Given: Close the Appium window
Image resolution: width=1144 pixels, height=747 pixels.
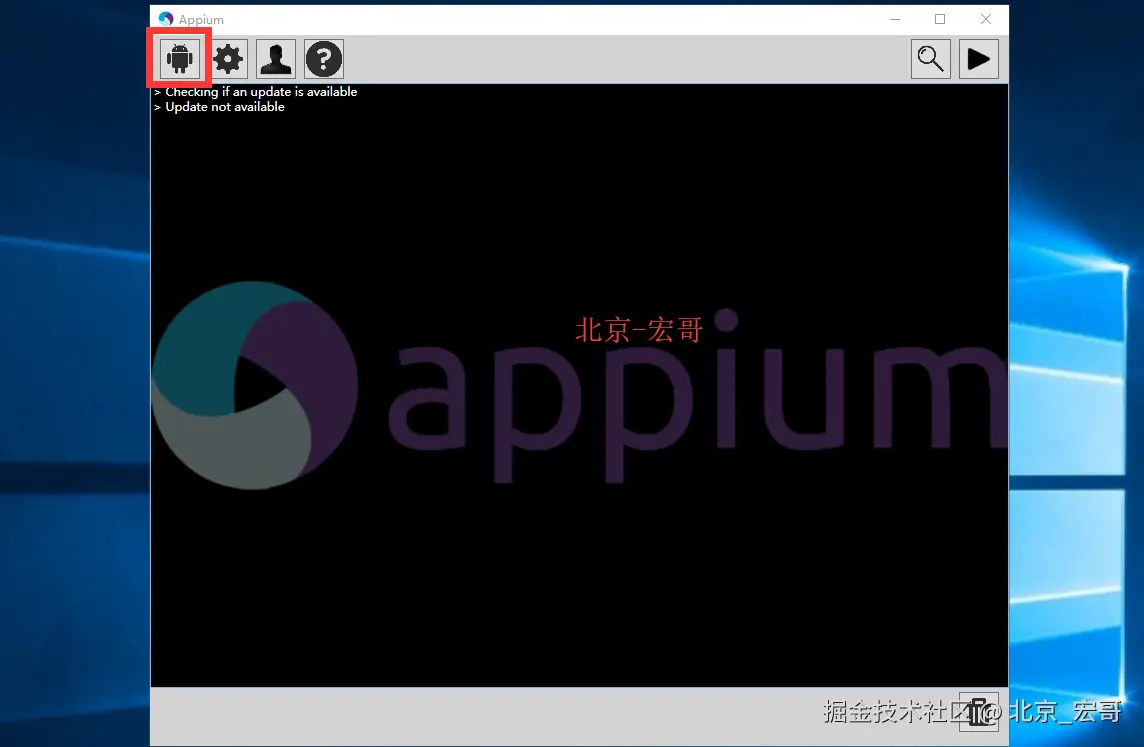Looking at the screenshot, I should coord(986,19).
